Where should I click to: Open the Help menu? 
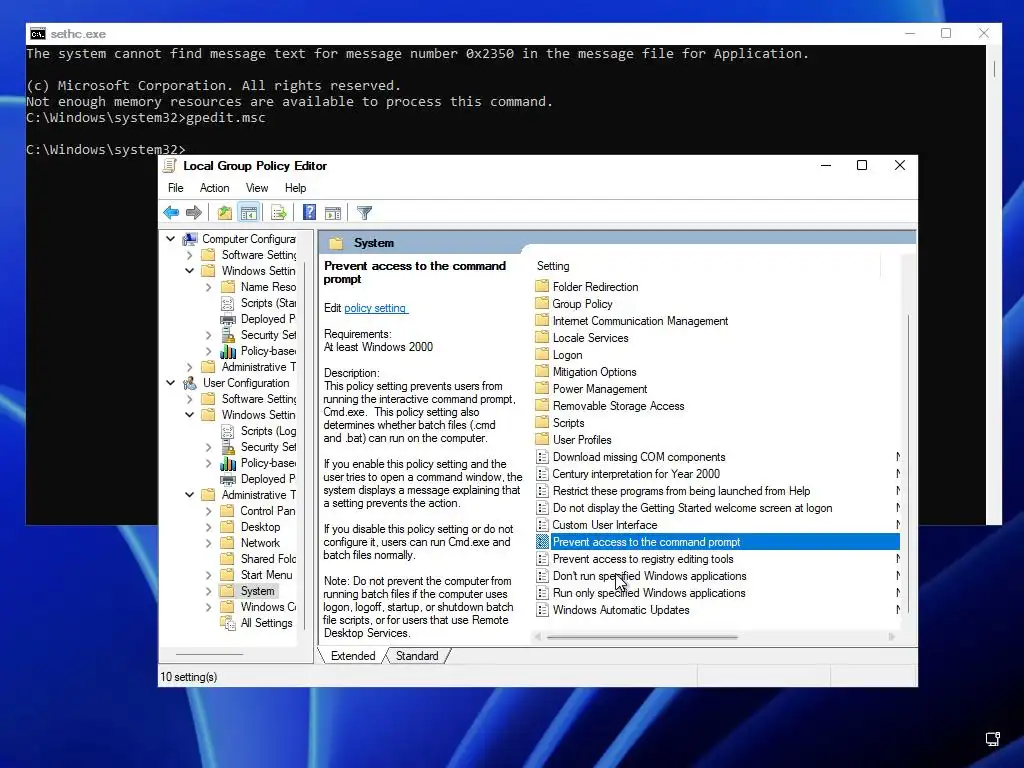[295, 188]
